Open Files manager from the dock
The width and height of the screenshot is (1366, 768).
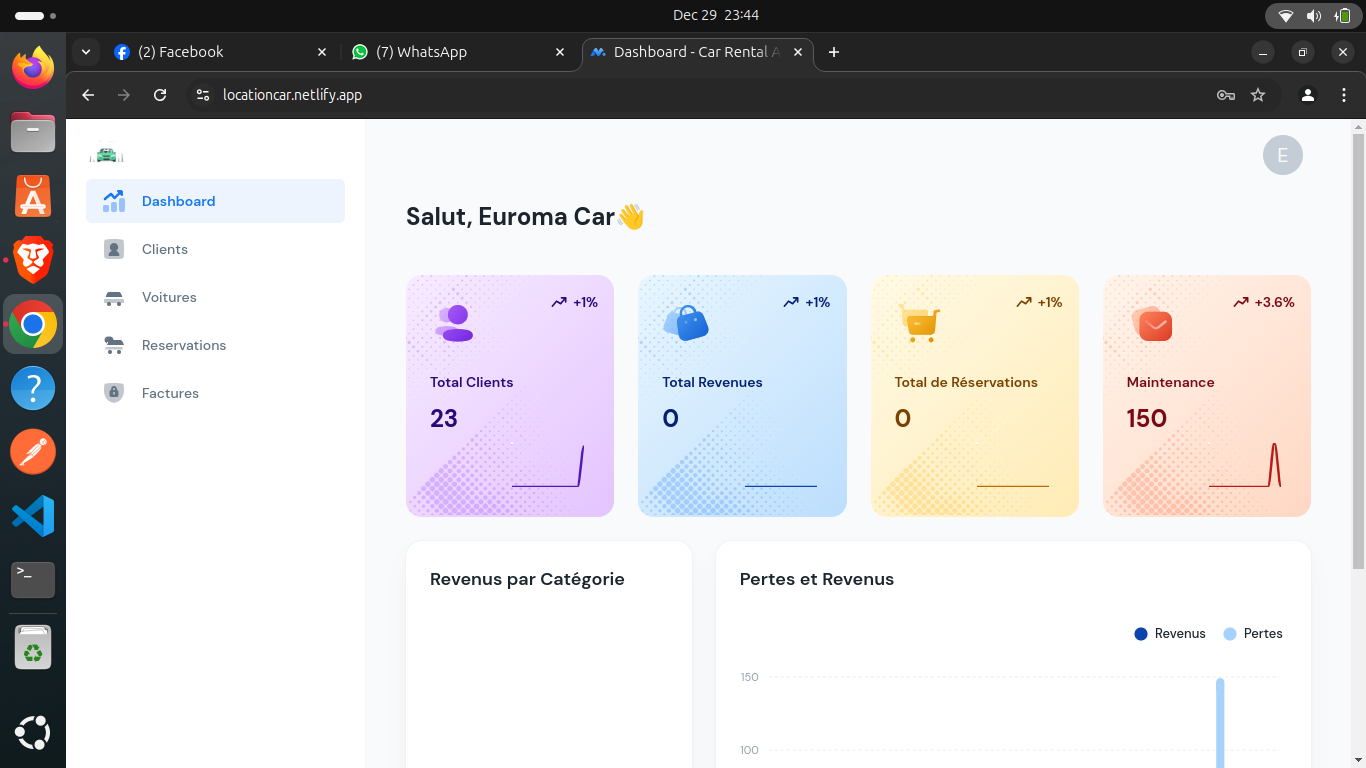point(33,131)
